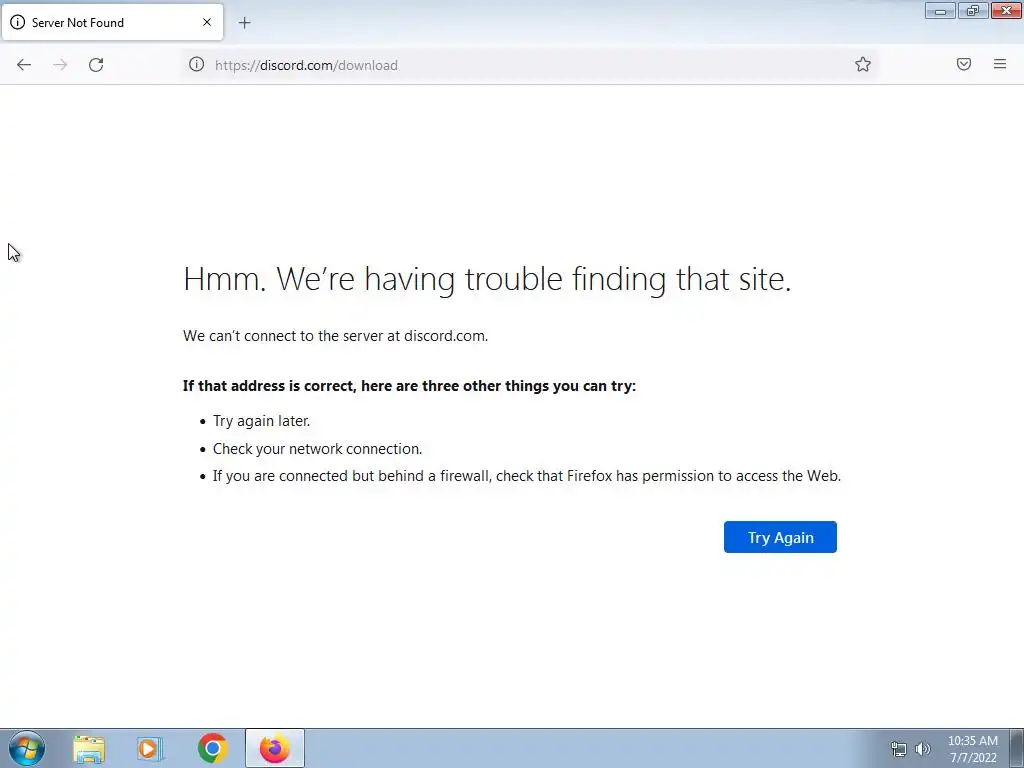Restore down the Firefox window
The width and height of the screenshot is (1024, 768).
coord(973,10)
